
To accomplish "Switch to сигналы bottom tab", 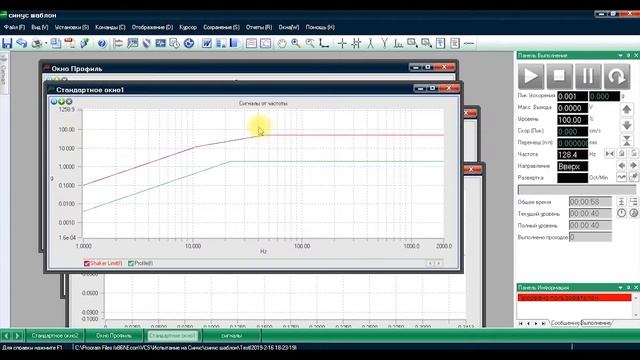I will click(x=231, y=336).
